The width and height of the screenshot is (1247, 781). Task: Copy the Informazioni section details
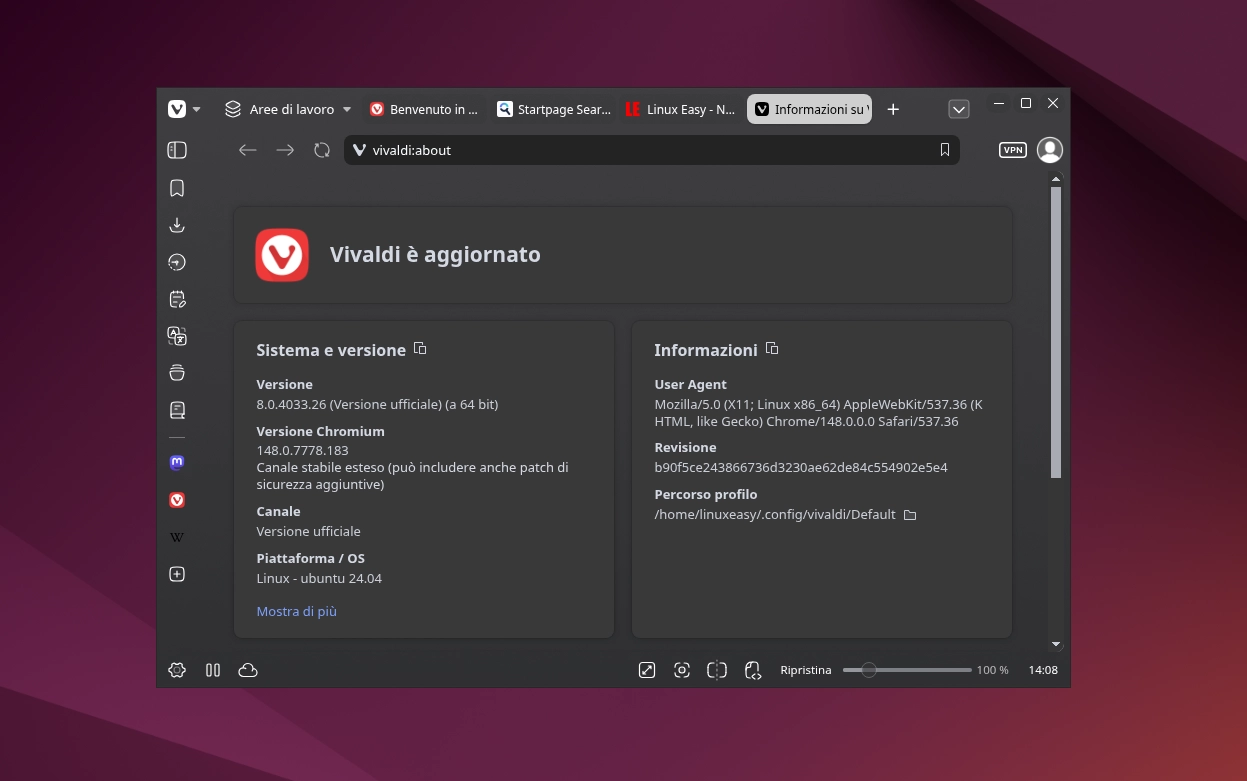[x=772, y=349]
